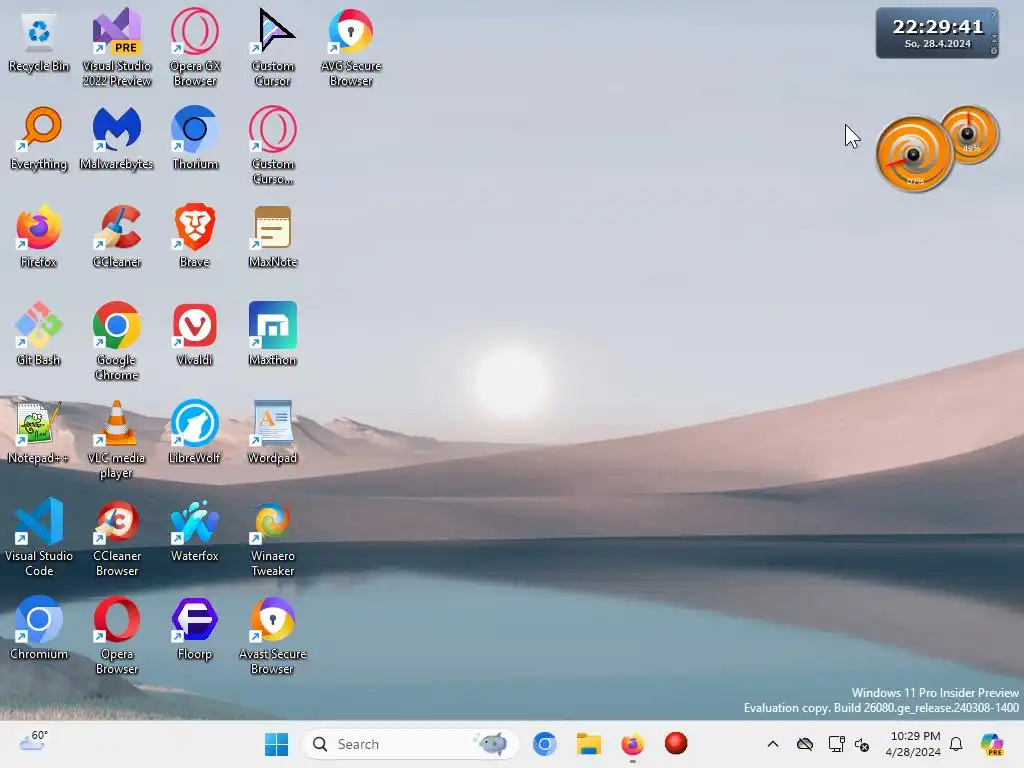Open the Recycle Bin desktop icon
Image resolution: width=1024 pixels, height=768 pixels.
click(39, 42)
